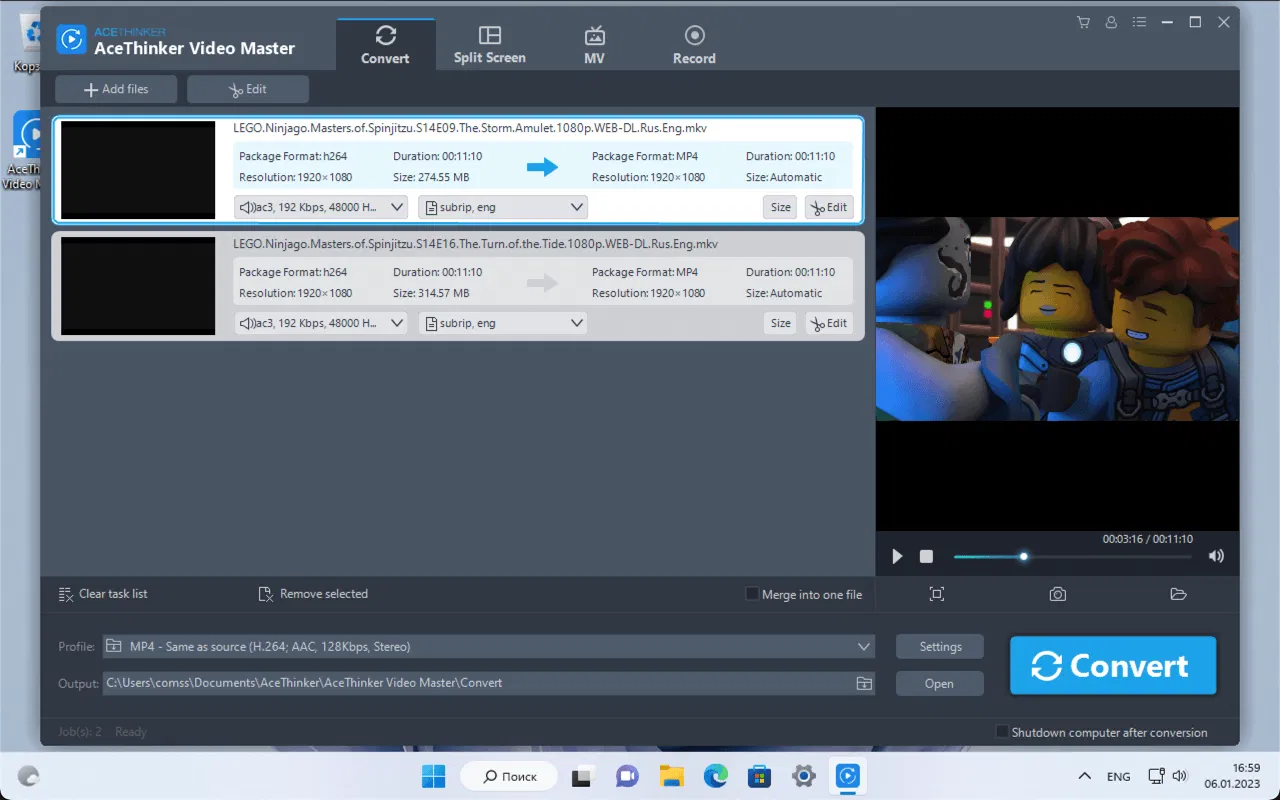The width and height of the screenshot is (1280, 800).
Task: Select the Storm.Amulet video thumbnail
Action: tap(138, 170)
